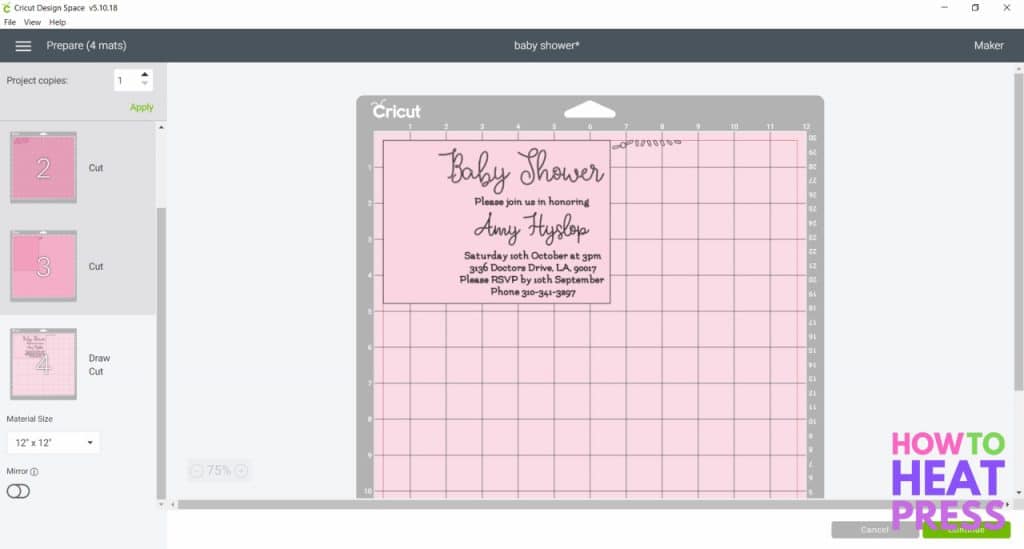
Task: Click the Cut label beside mat 3
Action: pyautogui.click(x=96, y=266)
